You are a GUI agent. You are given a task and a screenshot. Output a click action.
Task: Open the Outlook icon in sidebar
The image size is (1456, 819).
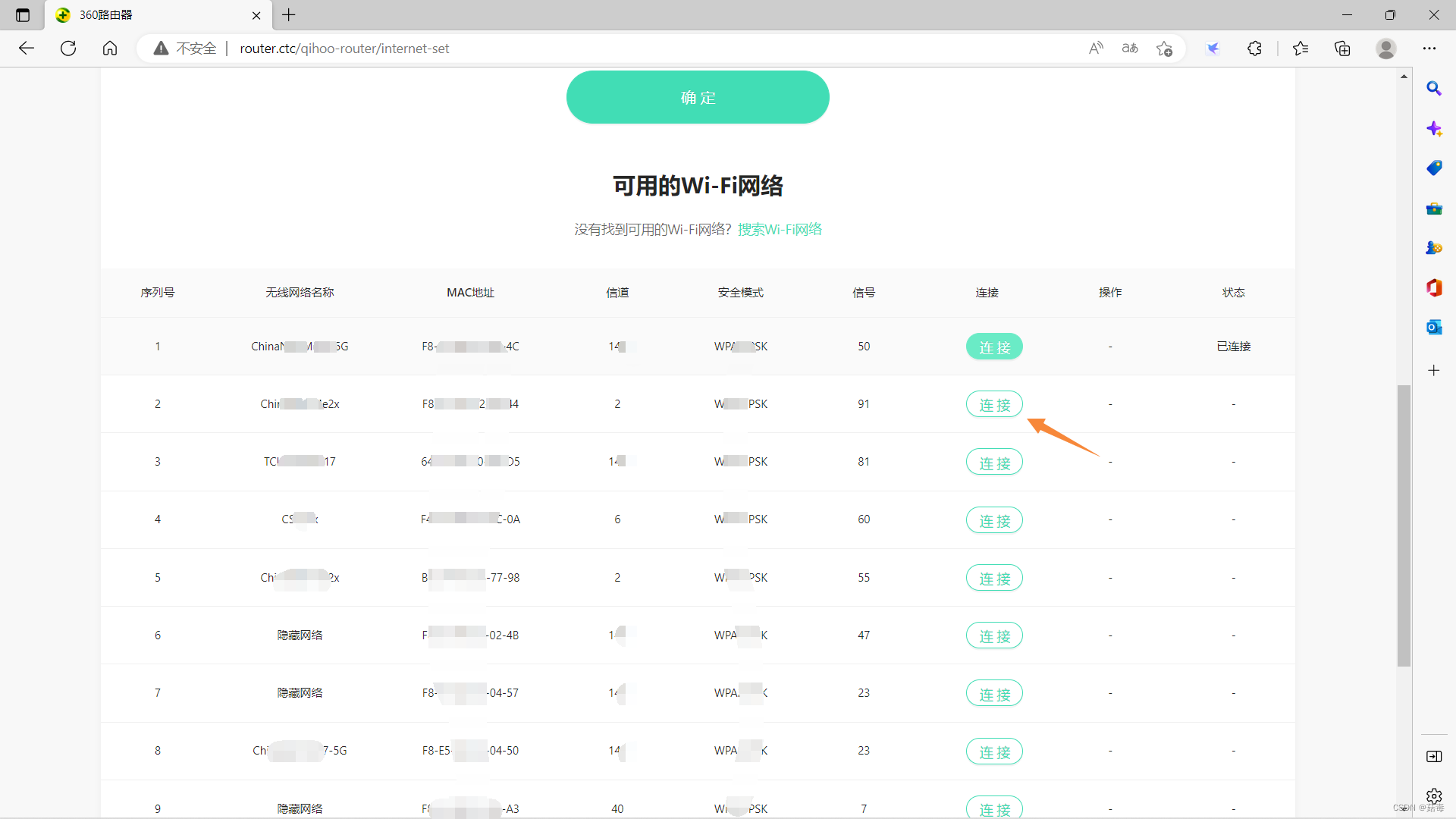1433,327
